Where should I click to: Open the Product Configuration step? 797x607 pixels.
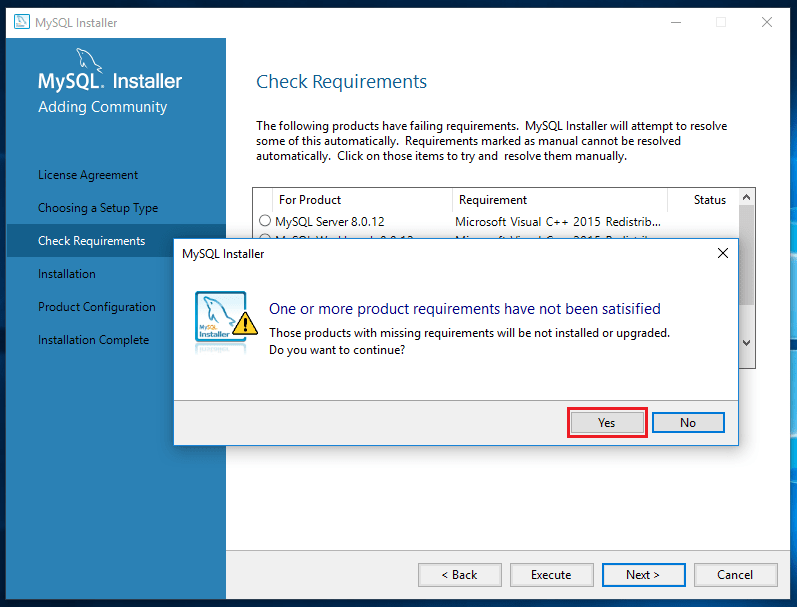coord(97,307)
